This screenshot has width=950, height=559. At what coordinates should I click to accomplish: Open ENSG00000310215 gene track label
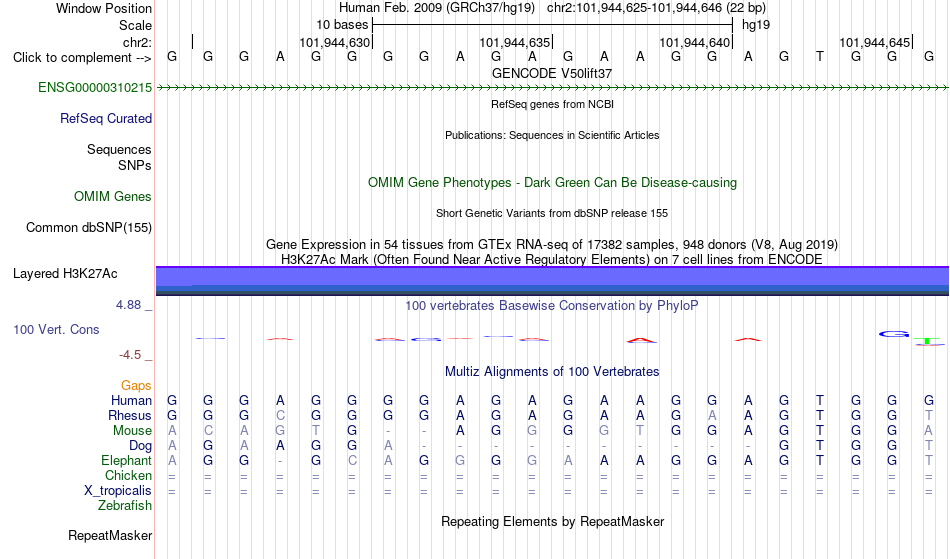point(95,88)
